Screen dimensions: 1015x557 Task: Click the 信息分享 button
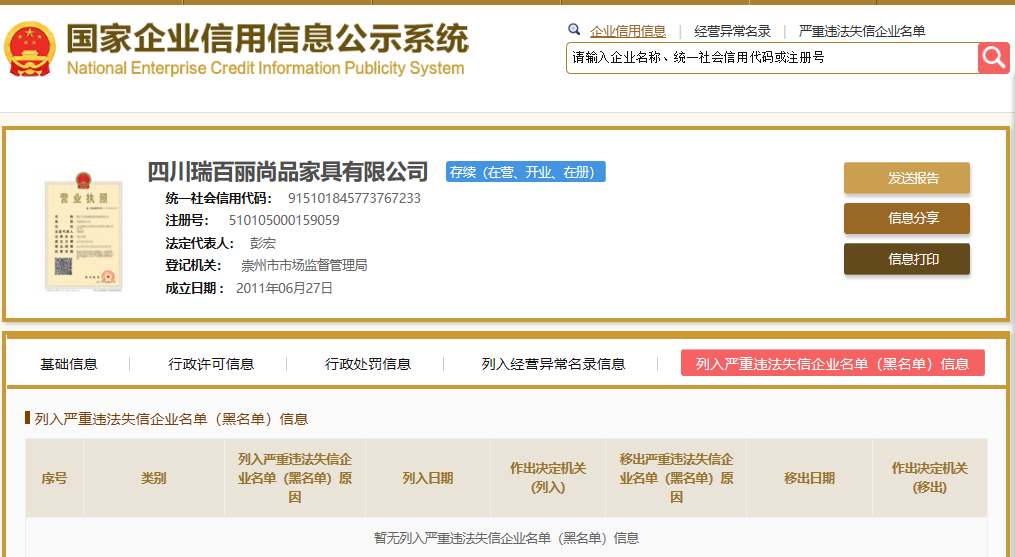point(906,218)
